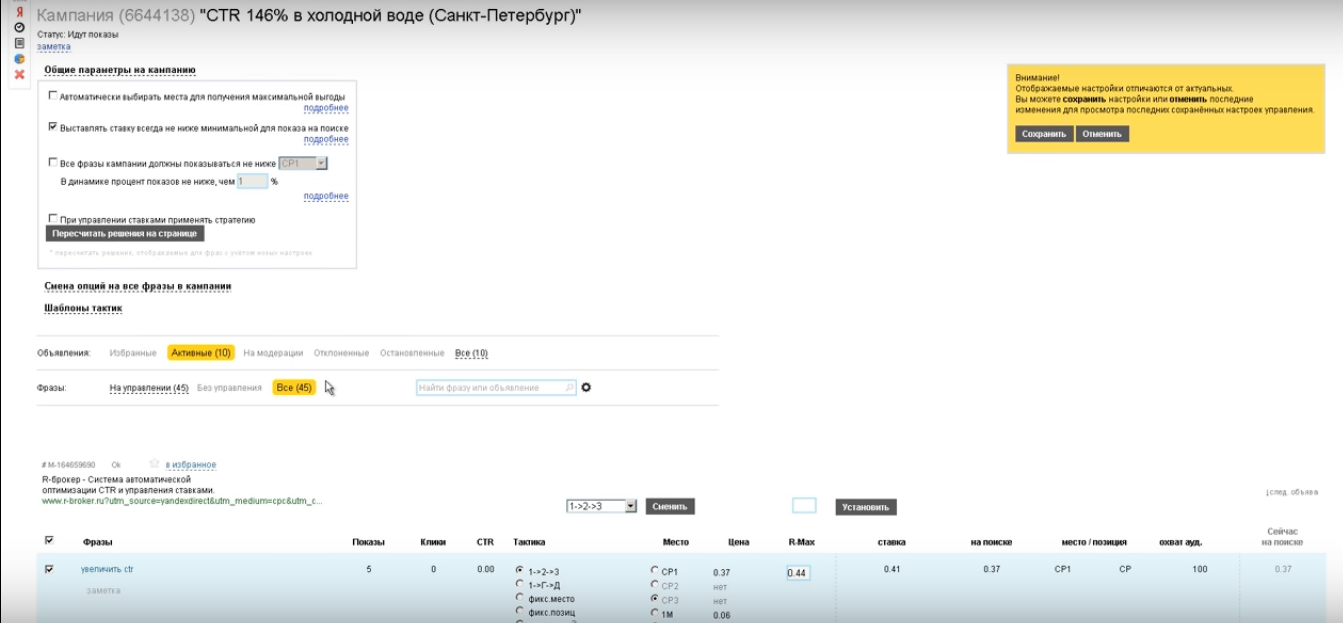Select tactic radio 'фикс.позиц'
The image size is (1343, 623).
520,611
